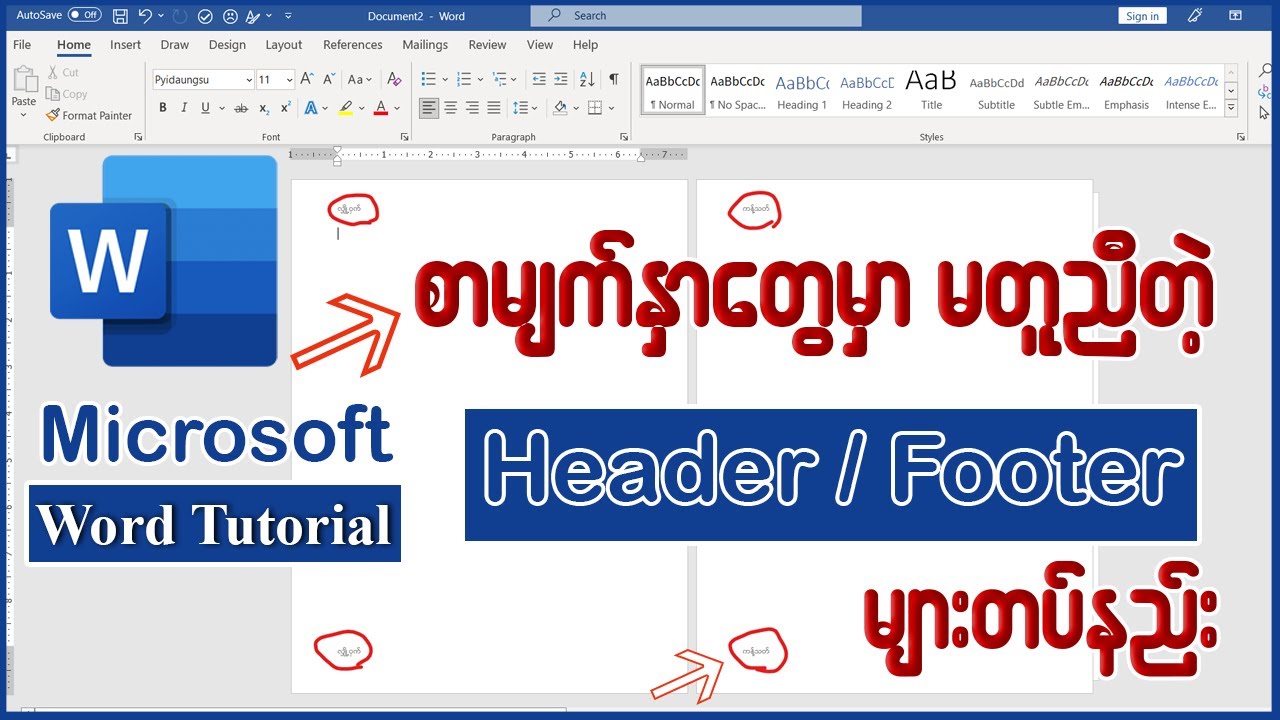Image resolution: width=1280 pixels, height=720 pixels.
Task: Open the Pyidaungsu font name dropdown
Action: pos(248,80)
